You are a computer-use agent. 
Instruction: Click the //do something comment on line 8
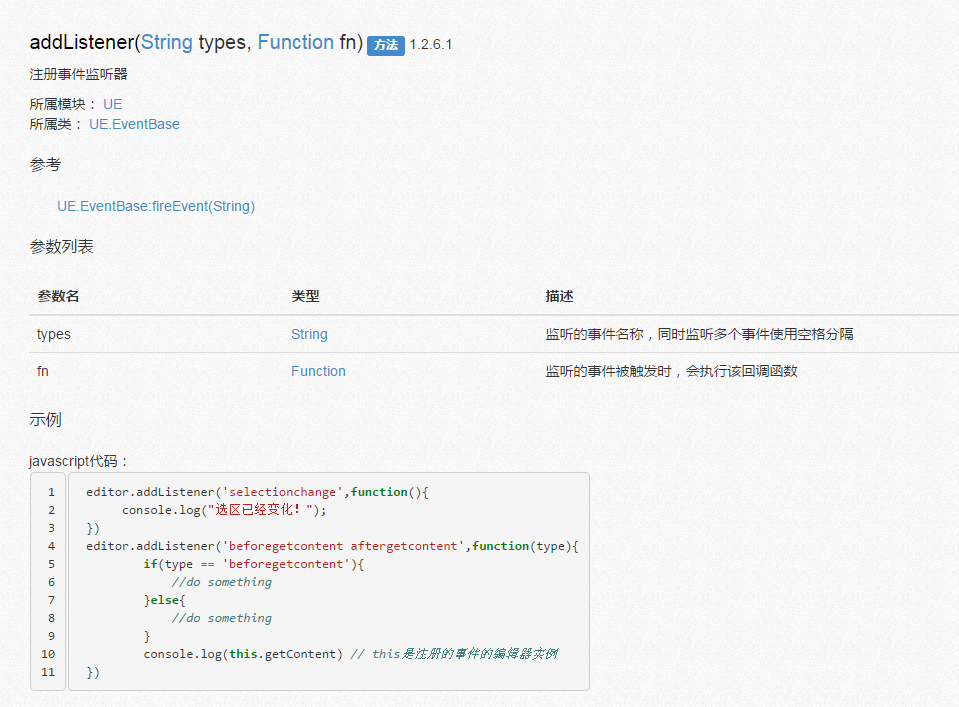click(221, 618)
